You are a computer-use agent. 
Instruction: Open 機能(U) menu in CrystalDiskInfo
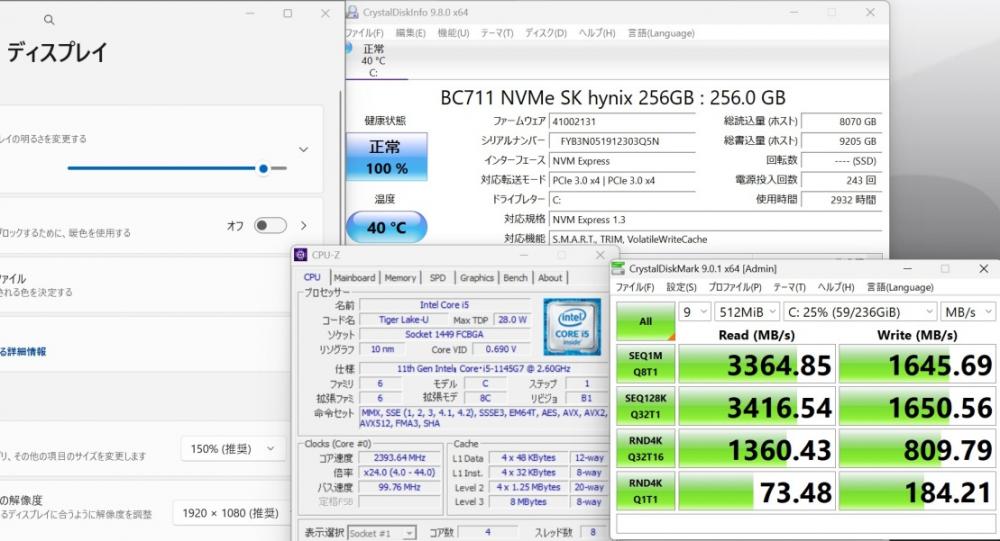(x=453, y=33)
